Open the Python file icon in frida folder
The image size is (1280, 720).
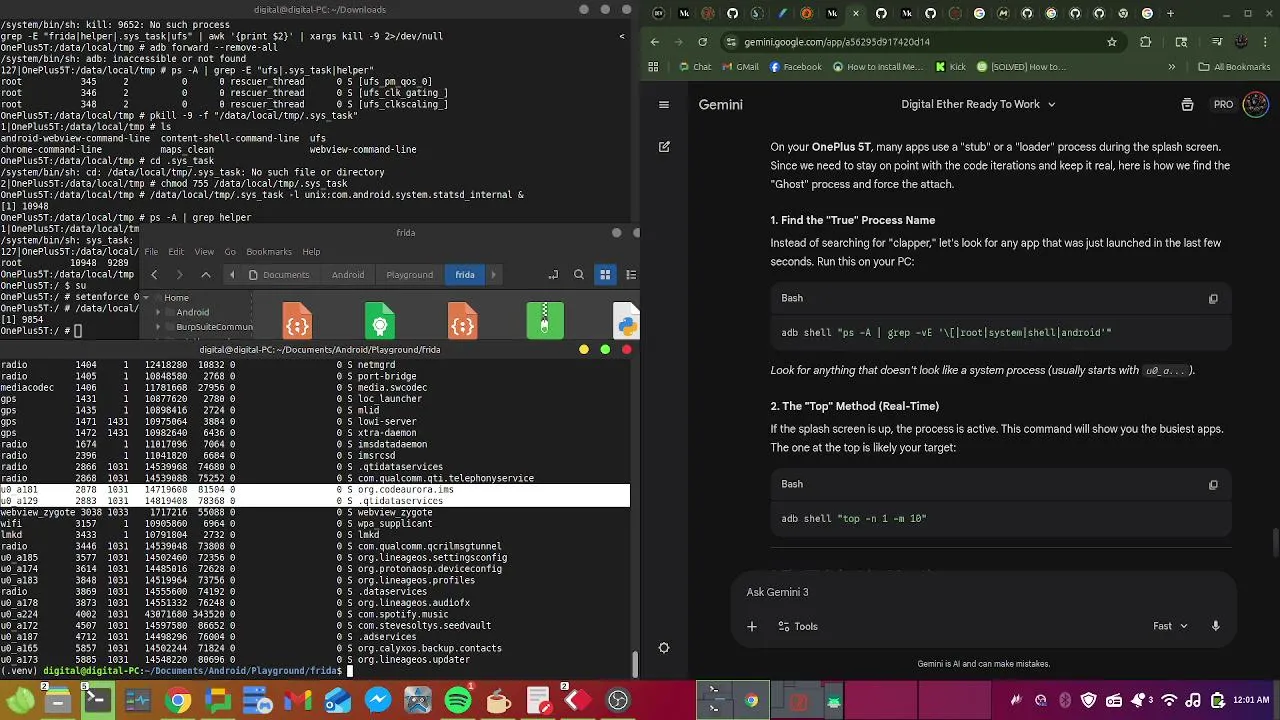click(x=626, y=322)
